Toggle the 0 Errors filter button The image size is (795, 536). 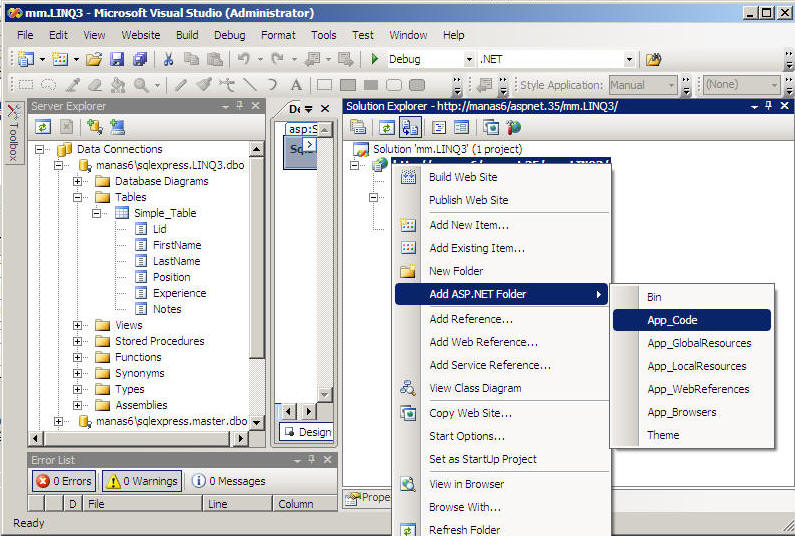click(x=64, y=481)
